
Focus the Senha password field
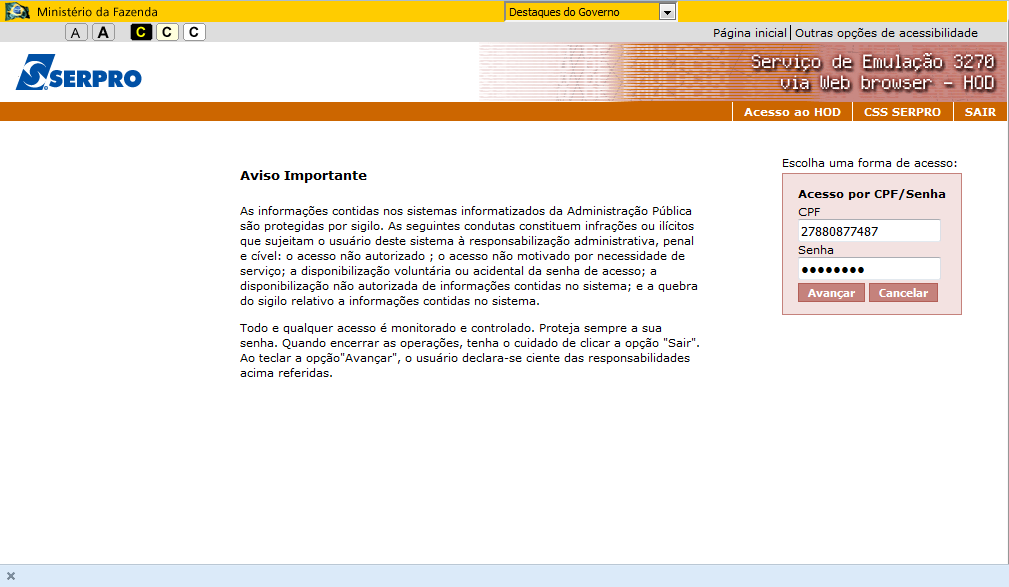[x=869, y=269]
